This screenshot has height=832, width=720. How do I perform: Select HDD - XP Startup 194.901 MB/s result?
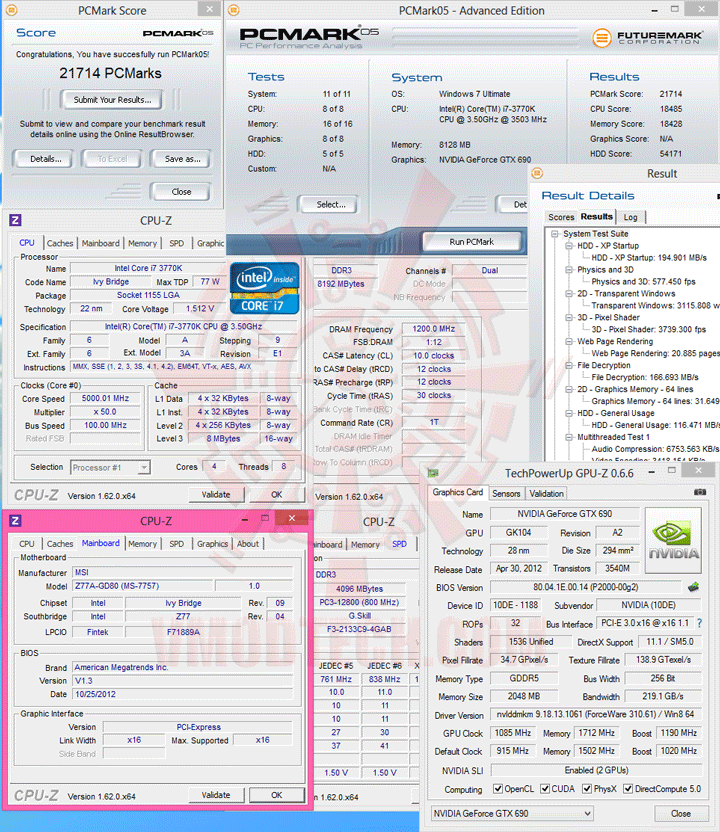click(x=649, y=258)
